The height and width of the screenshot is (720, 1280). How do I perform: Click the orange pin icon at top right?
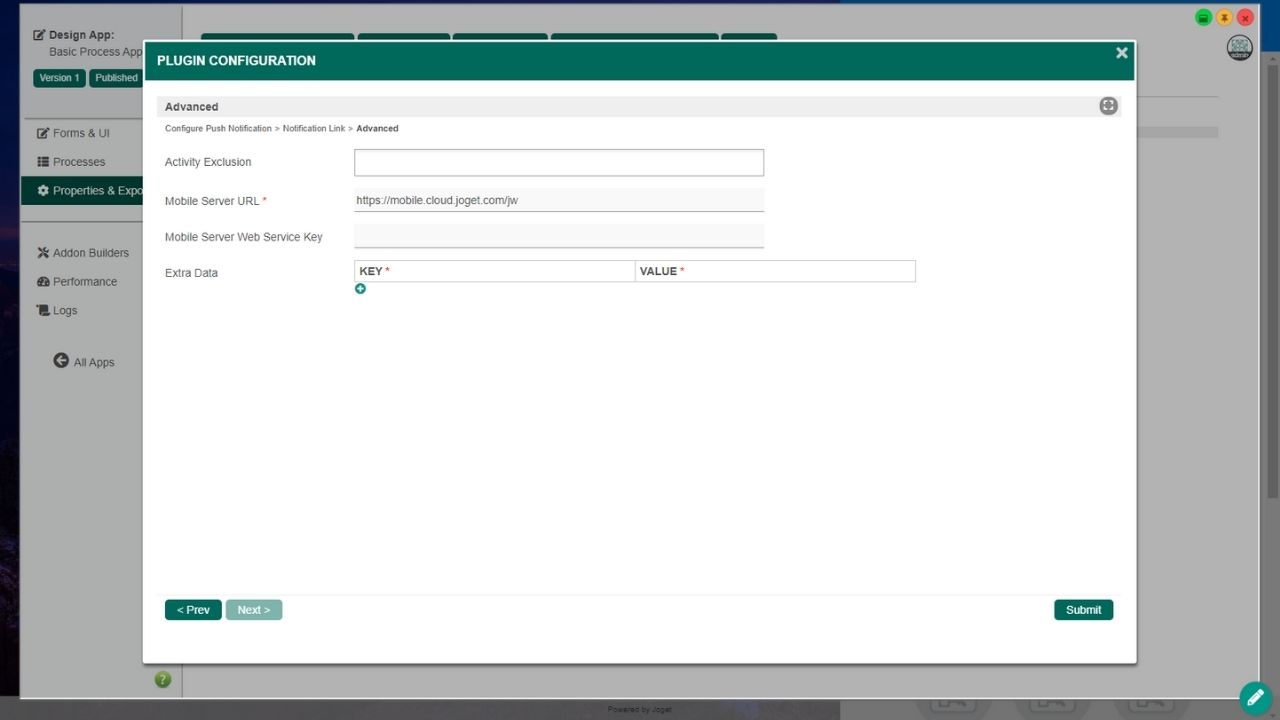point(1224,18)
